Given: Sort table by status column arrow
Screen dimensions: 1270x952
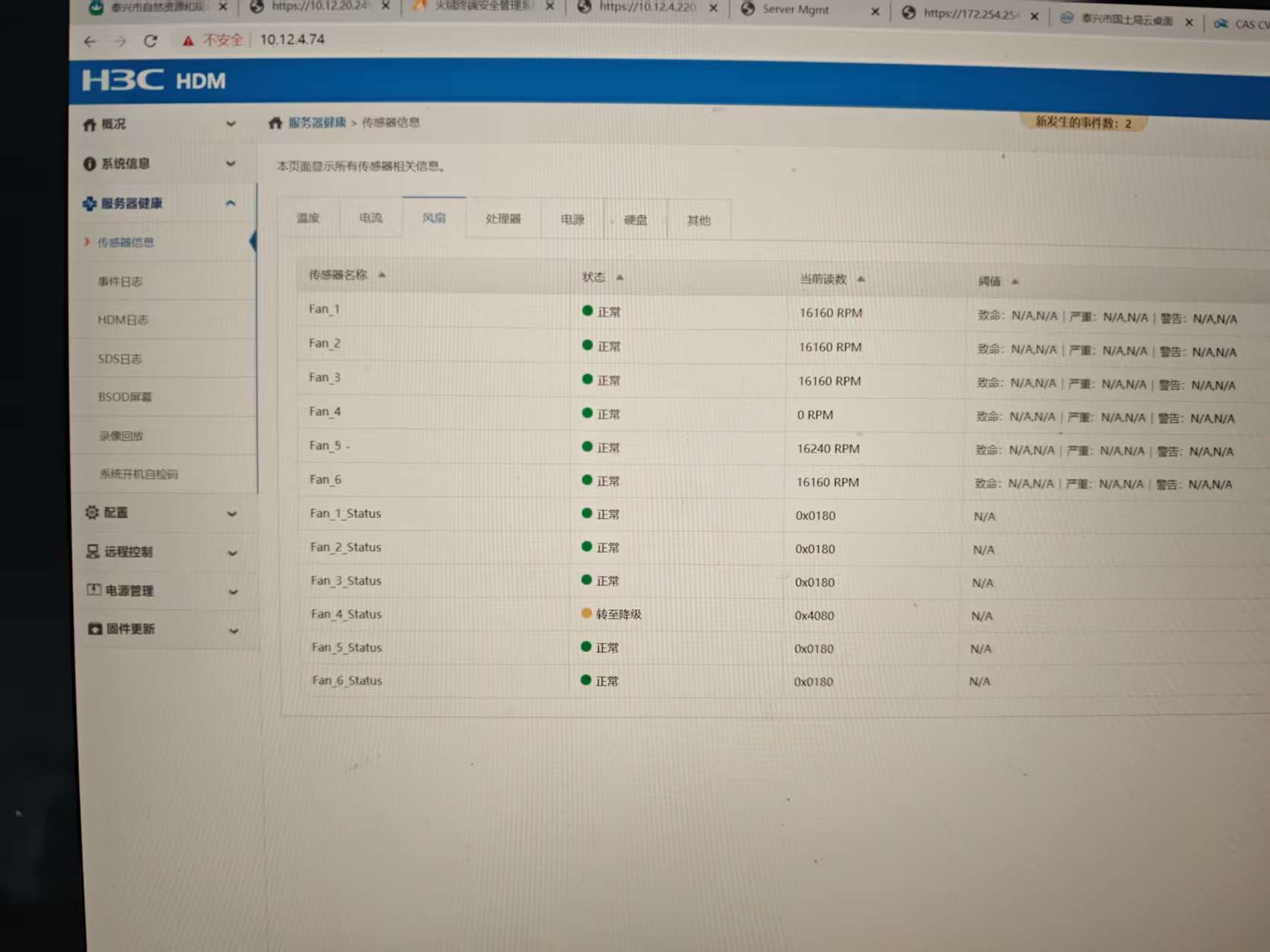Looking at the screenshot, I should coord(619,278).
